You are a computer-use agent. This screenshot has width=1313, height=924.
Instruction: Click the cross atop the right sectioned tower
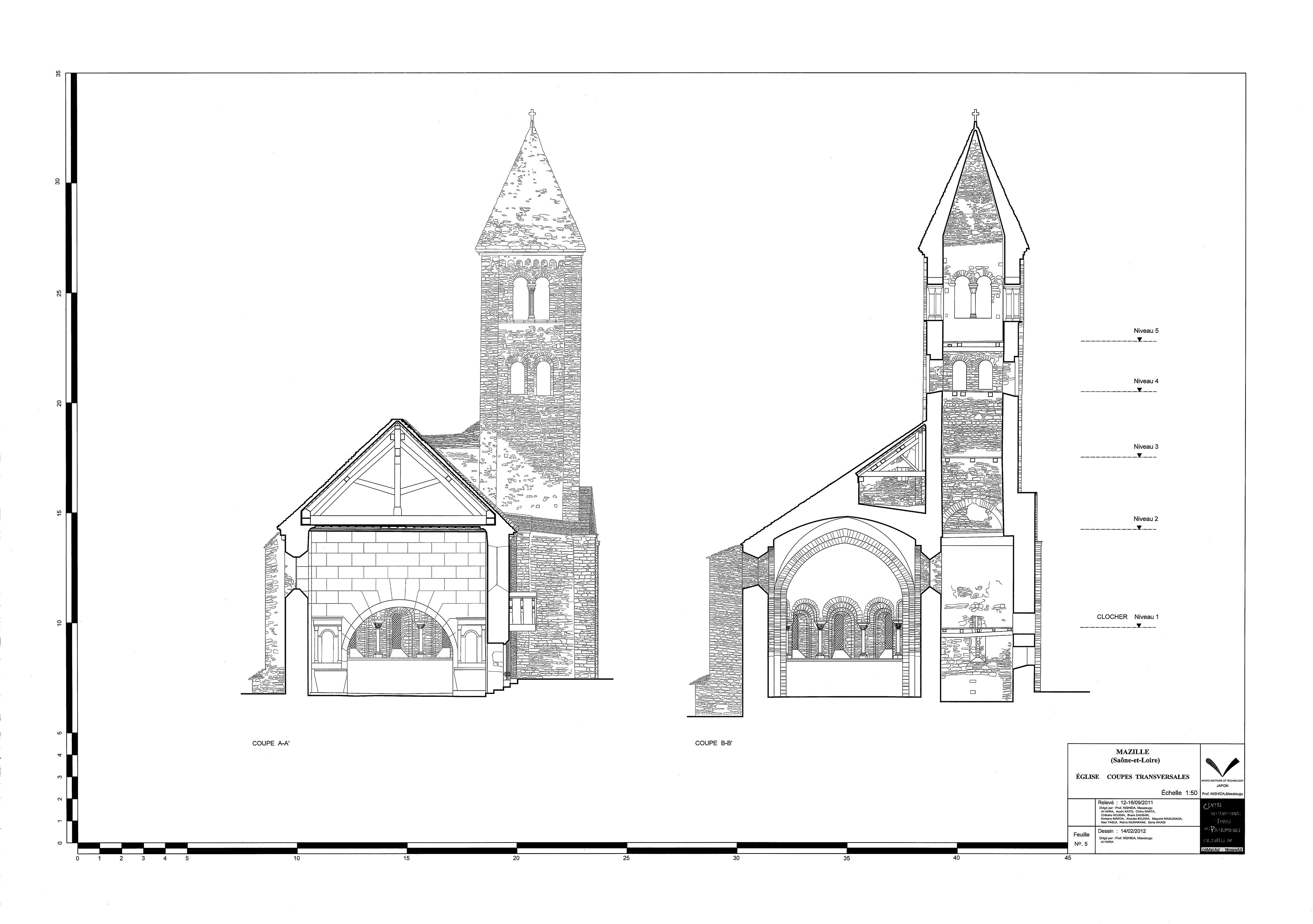click(x=976, y=114)
